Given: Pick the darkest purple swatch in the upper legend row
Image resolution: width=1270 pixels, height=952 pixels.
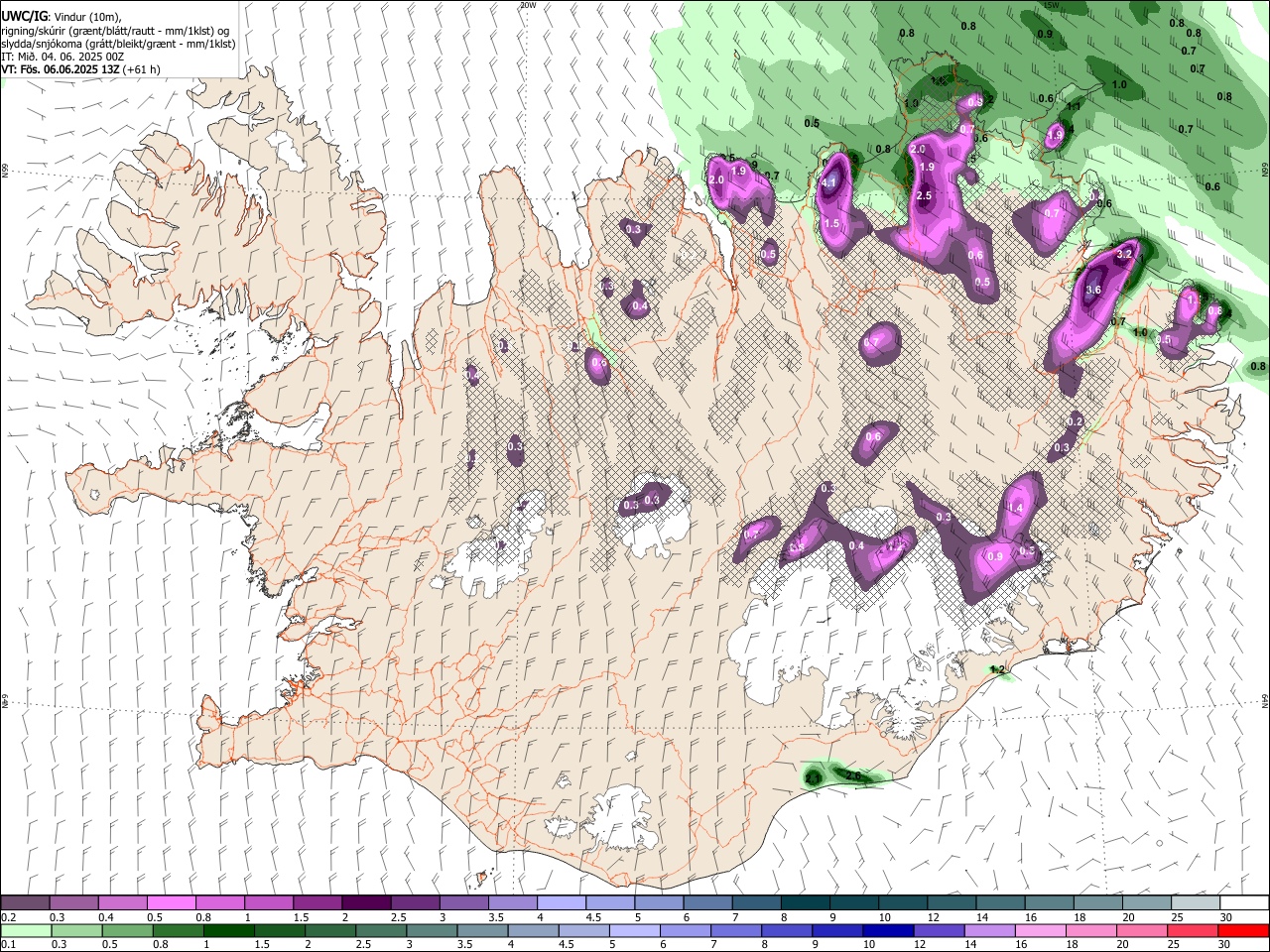Looking at the screenshot, I should pyautogui.click(x=365, y=902).
